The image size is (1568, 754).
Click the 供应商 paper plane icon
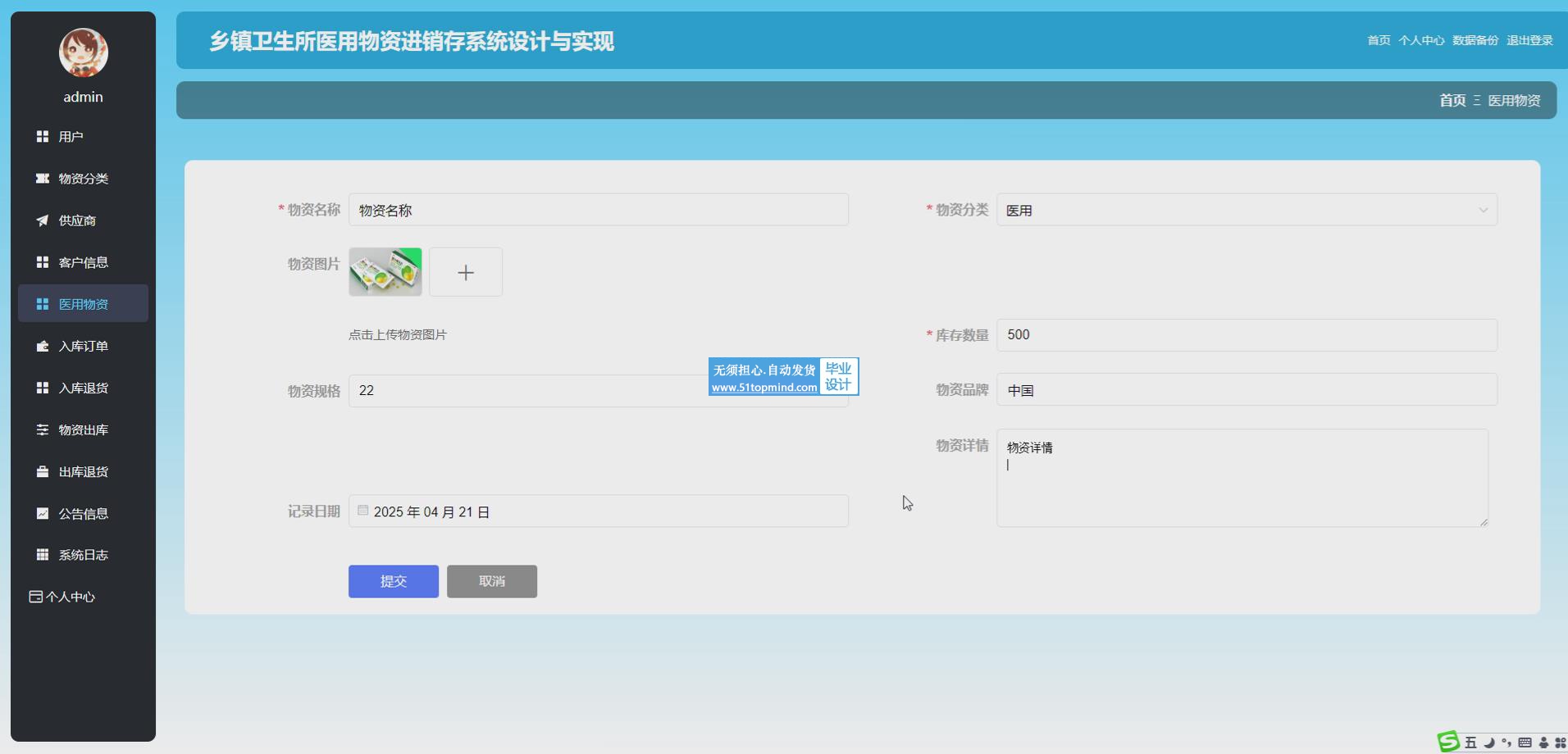(43, 220)
